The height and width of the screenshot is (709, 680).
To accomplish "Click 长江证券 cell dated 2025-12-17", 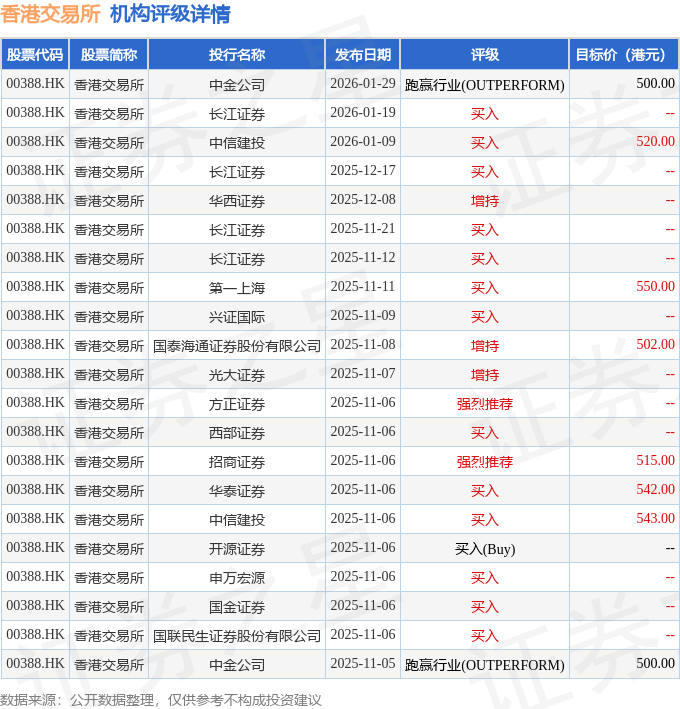I will click(x=236, y=172).
